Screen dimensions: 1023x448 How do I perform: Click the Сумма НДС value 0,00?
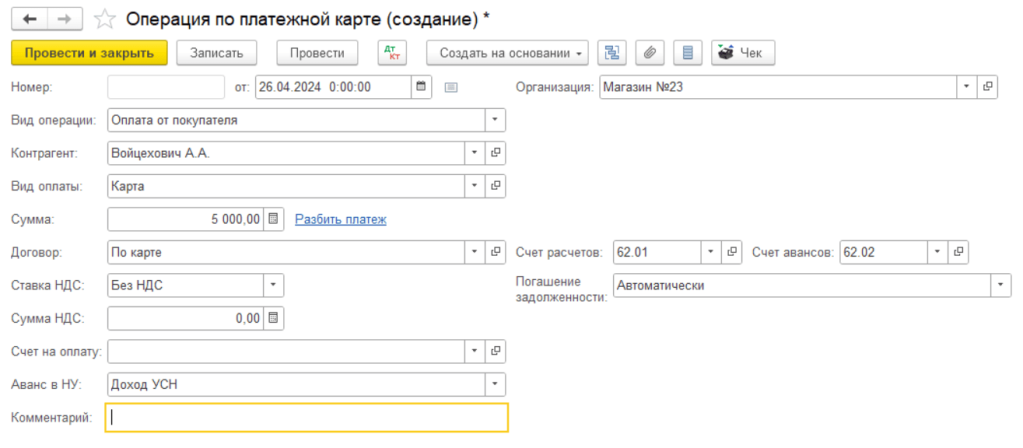[186, 318]
